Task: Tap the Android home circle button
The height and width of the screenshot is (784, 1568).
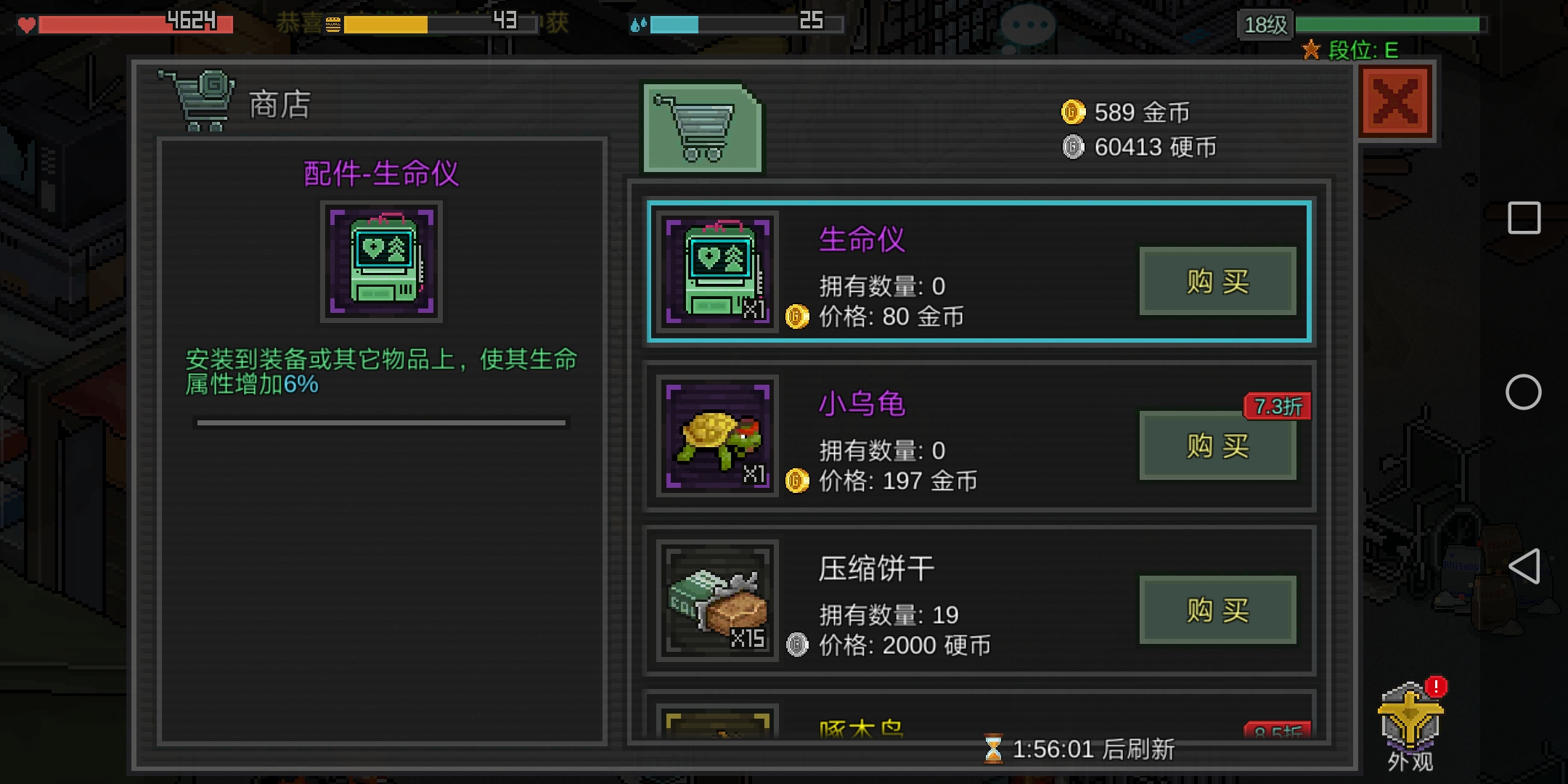Action: 1524,392
